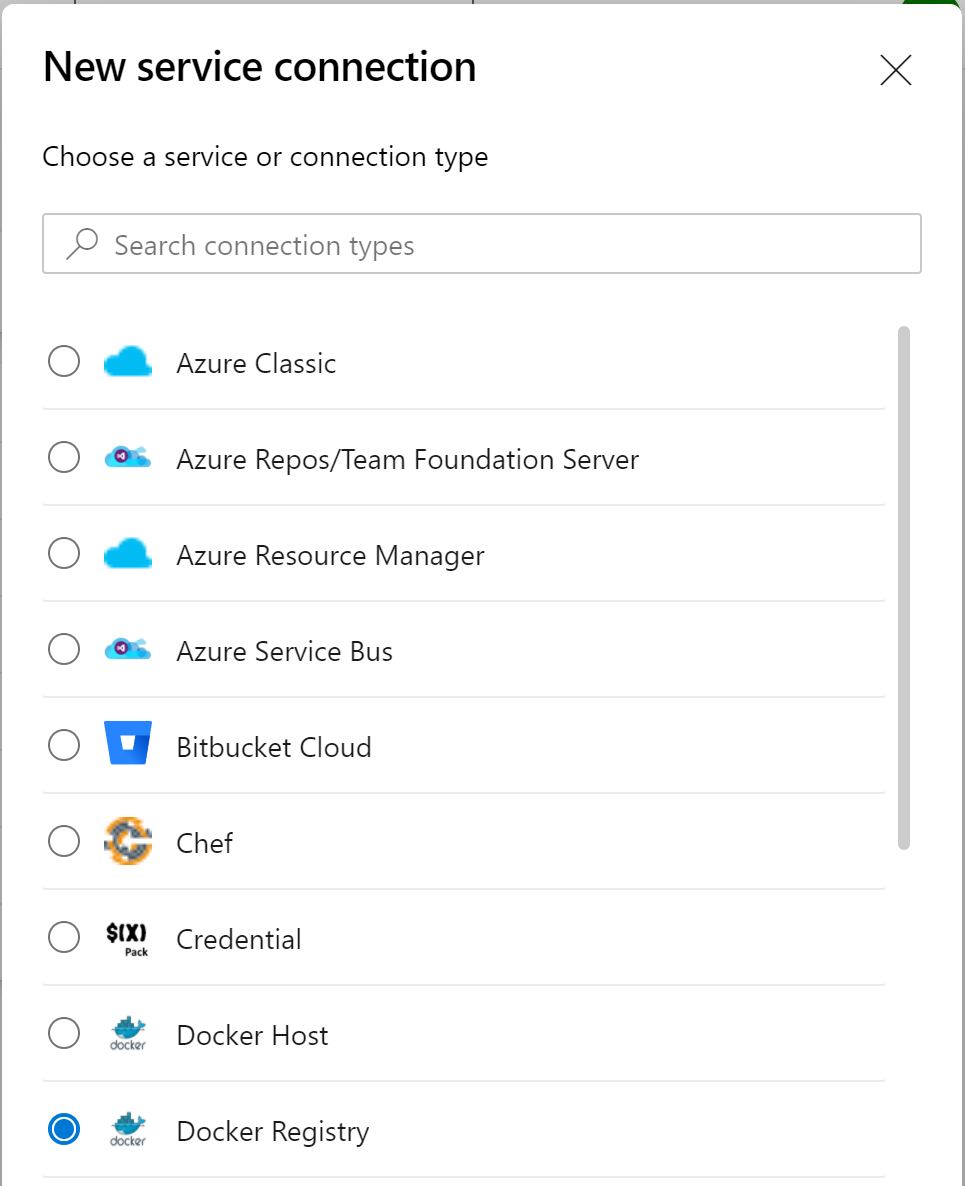Image resolution: width=965 pixels, height=1186 pixels.
Task: Choose the Chef radio button
Action: 64,842
